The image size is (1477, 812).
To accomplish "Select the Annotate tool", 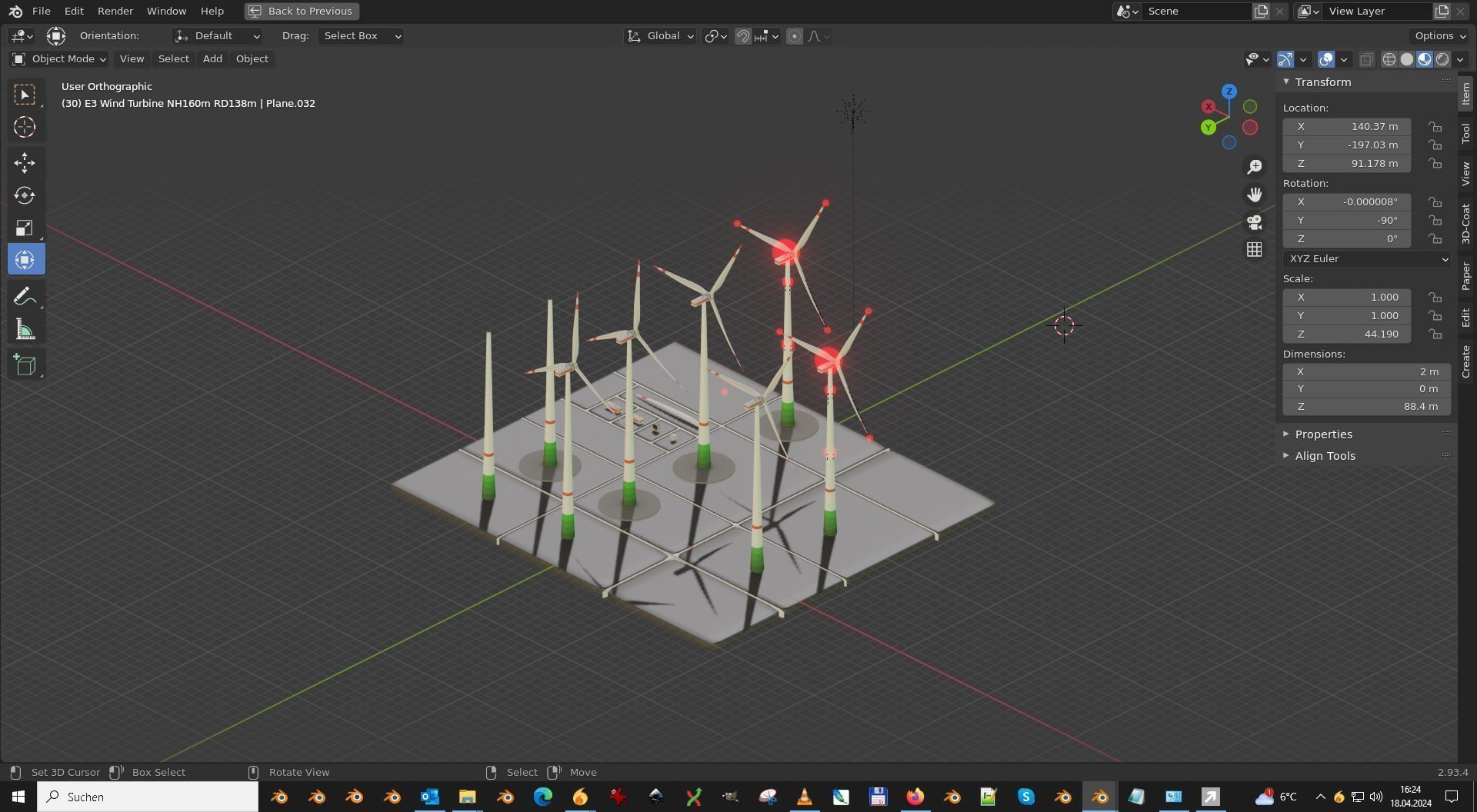I will click(x=25, y=296).
